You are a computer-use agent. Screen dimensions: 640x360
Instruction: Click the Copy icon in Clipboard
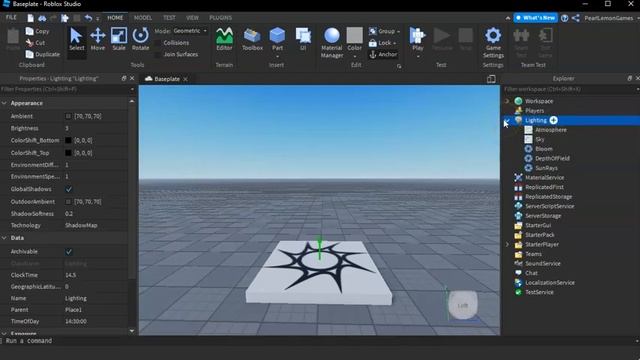[29, 31]
